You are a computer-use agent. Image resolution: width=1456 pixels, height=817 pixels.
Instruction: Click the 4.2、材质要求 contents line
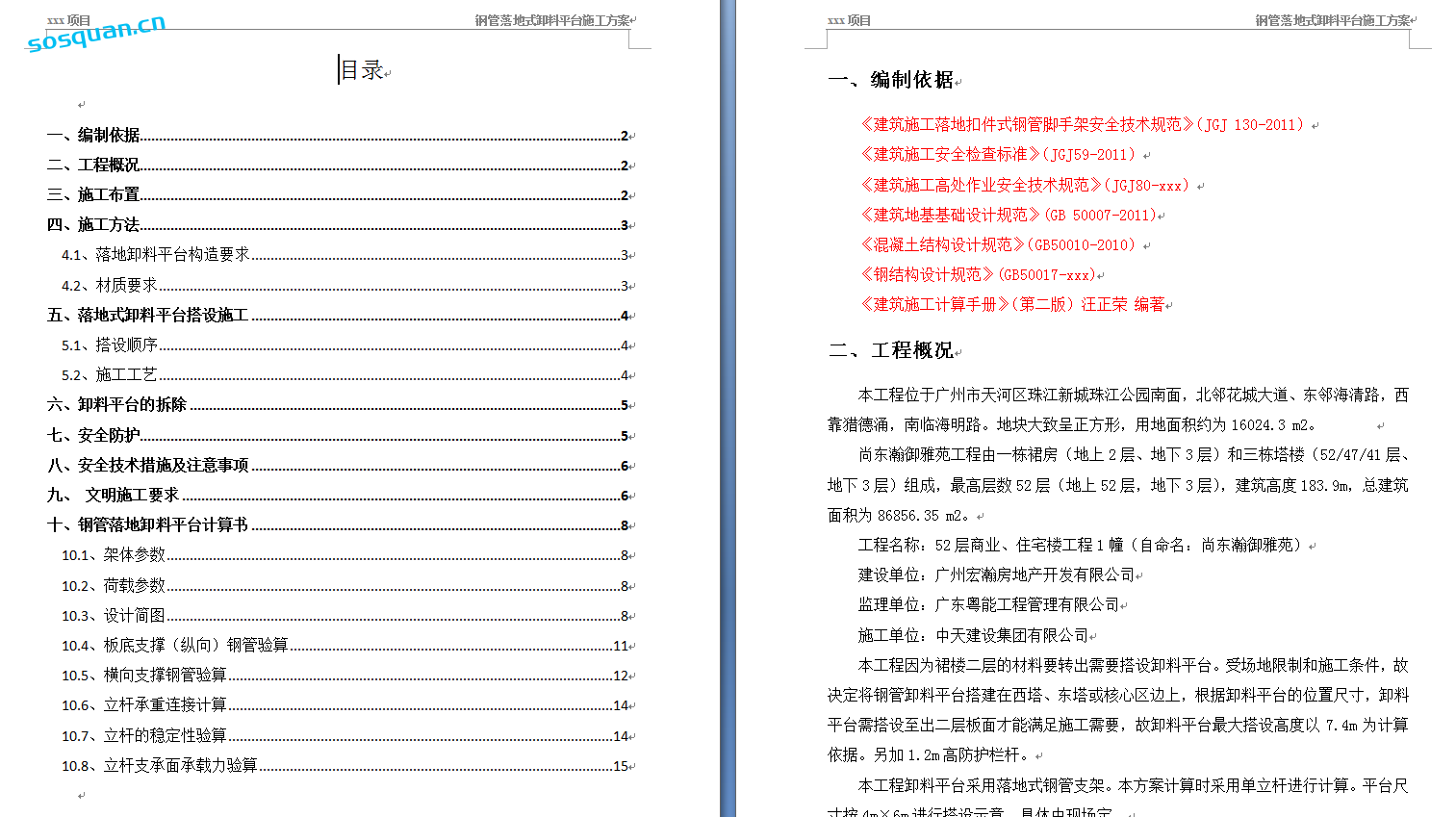point(110,286)
